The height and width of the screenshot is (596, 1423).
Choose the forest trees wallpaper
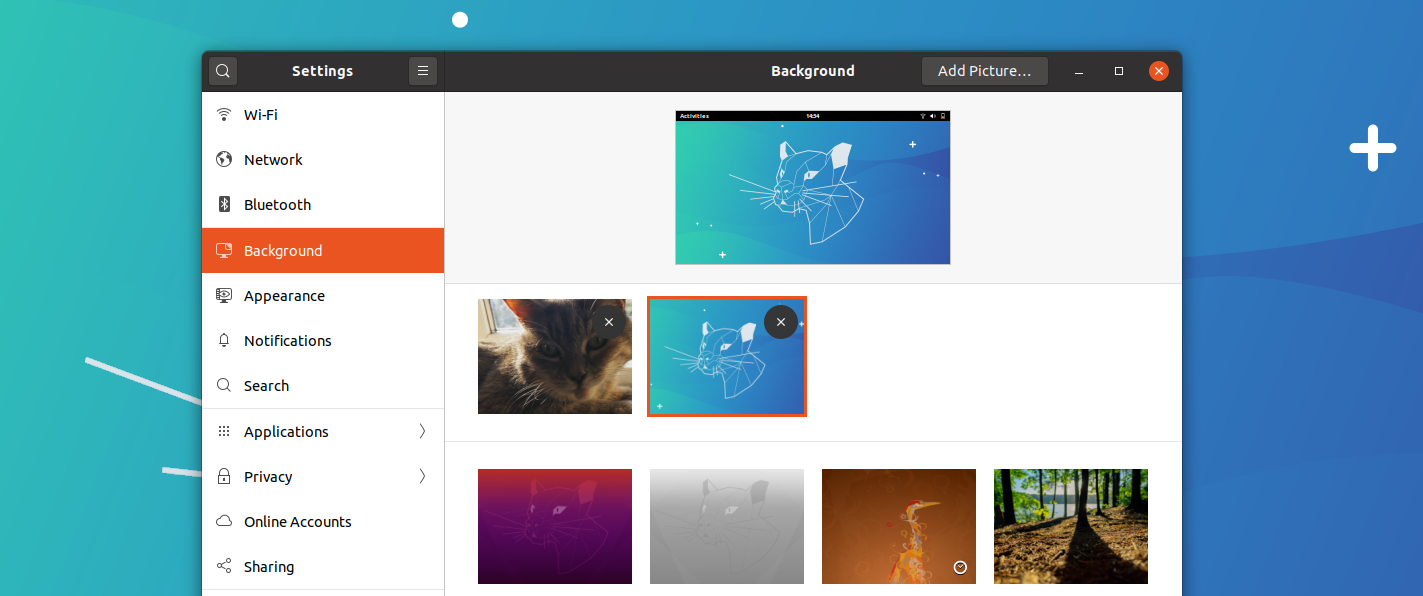click(1071, 526)
